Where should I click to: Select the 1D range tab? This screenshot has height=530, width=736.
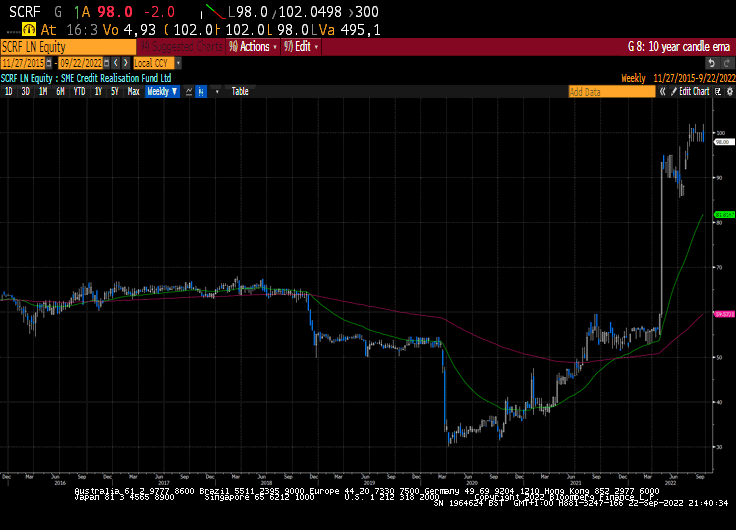8,92
